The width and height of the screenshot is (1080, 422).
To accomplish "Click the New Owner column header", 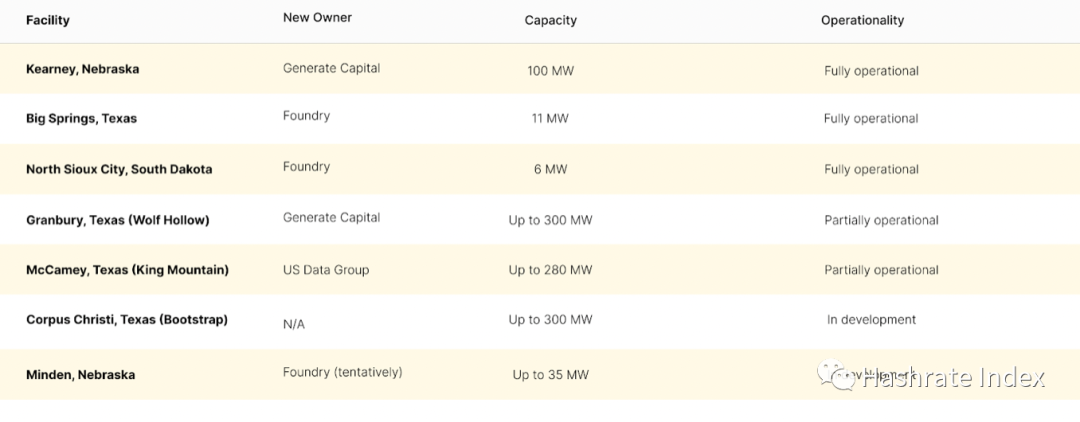I will click(x=317, y=18).
